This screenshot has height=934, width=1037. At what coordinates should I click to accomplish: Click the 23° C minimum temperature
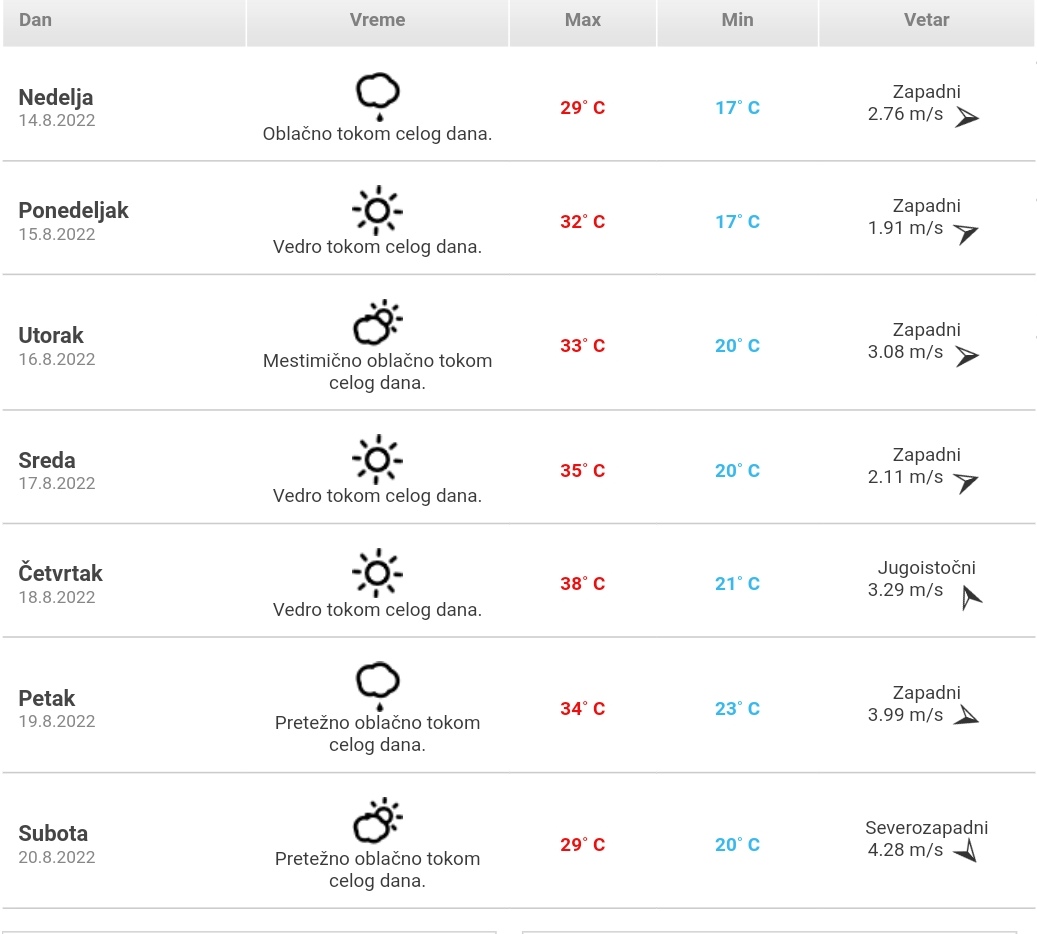(737, 708)
